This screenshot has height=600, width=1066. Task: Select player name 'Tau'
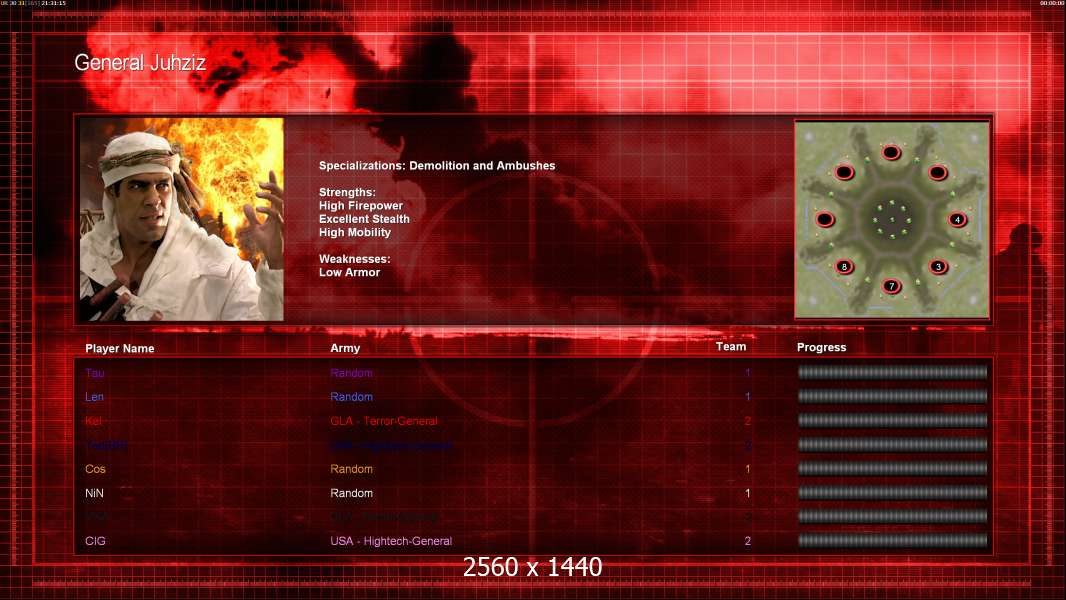point(94,373)
